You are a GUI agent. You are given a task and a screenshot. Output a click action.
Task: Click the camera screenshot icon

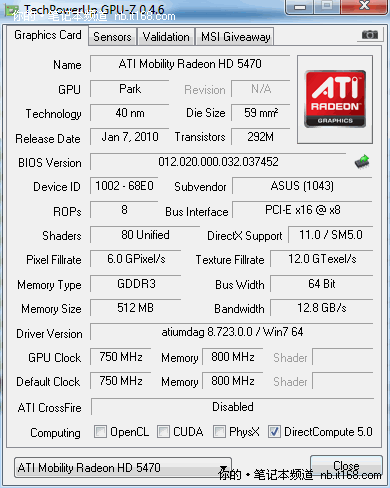[370, 34]
